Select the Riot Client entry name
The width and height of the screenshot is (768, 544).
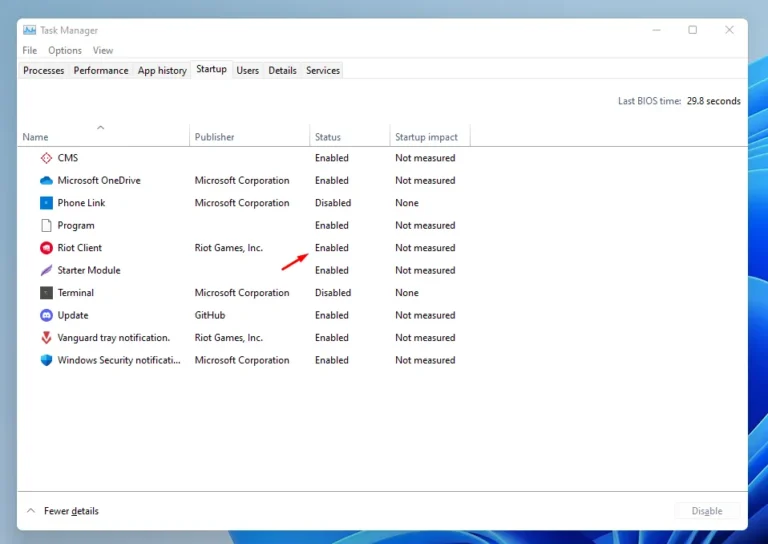click(x=79, y=248)
